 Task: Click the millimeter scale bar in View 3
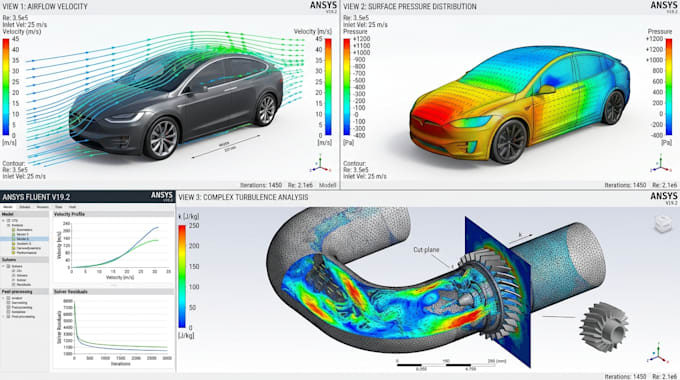(446, 365)
